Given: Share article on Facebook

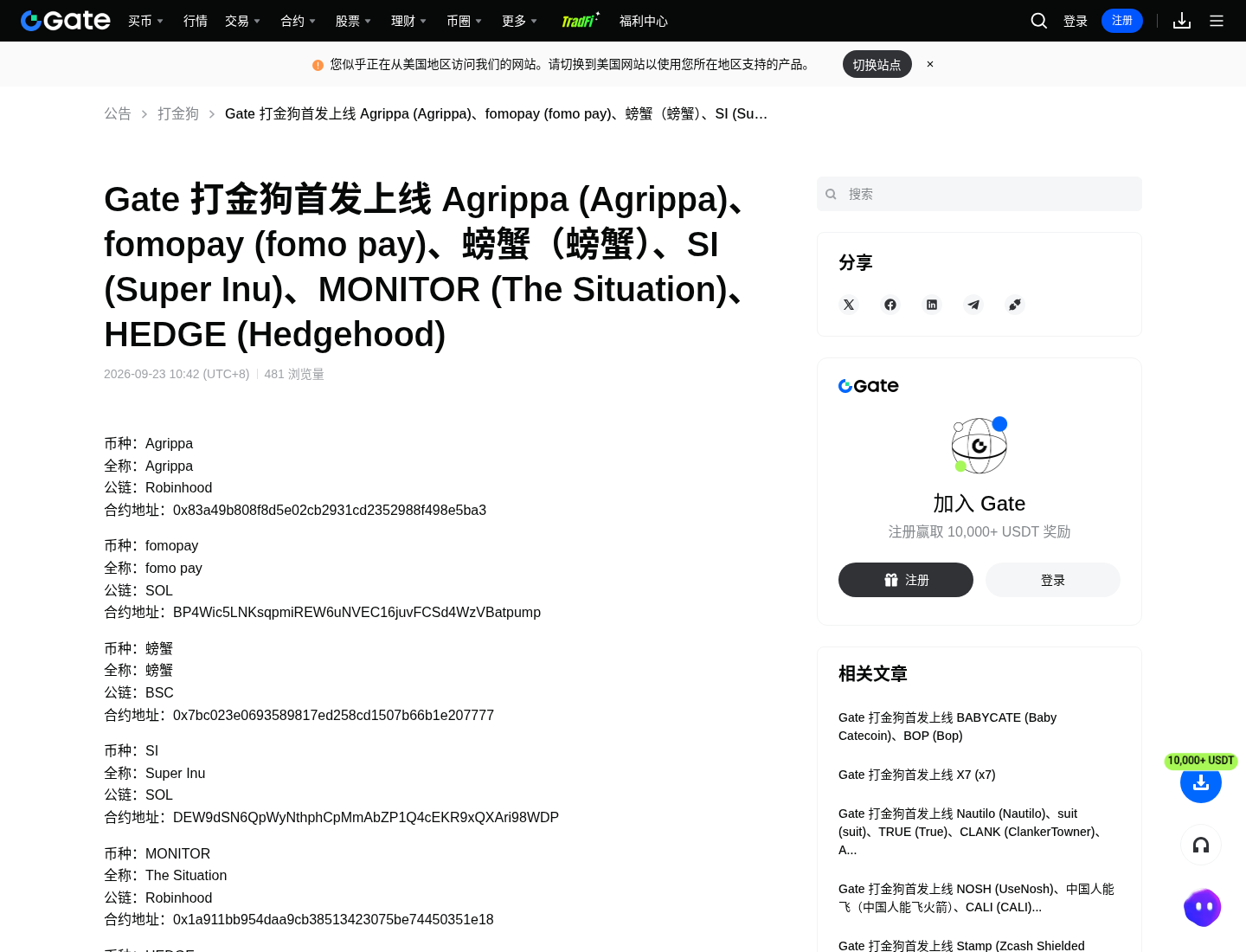Looking at the screenshot, I should (890, 305).
